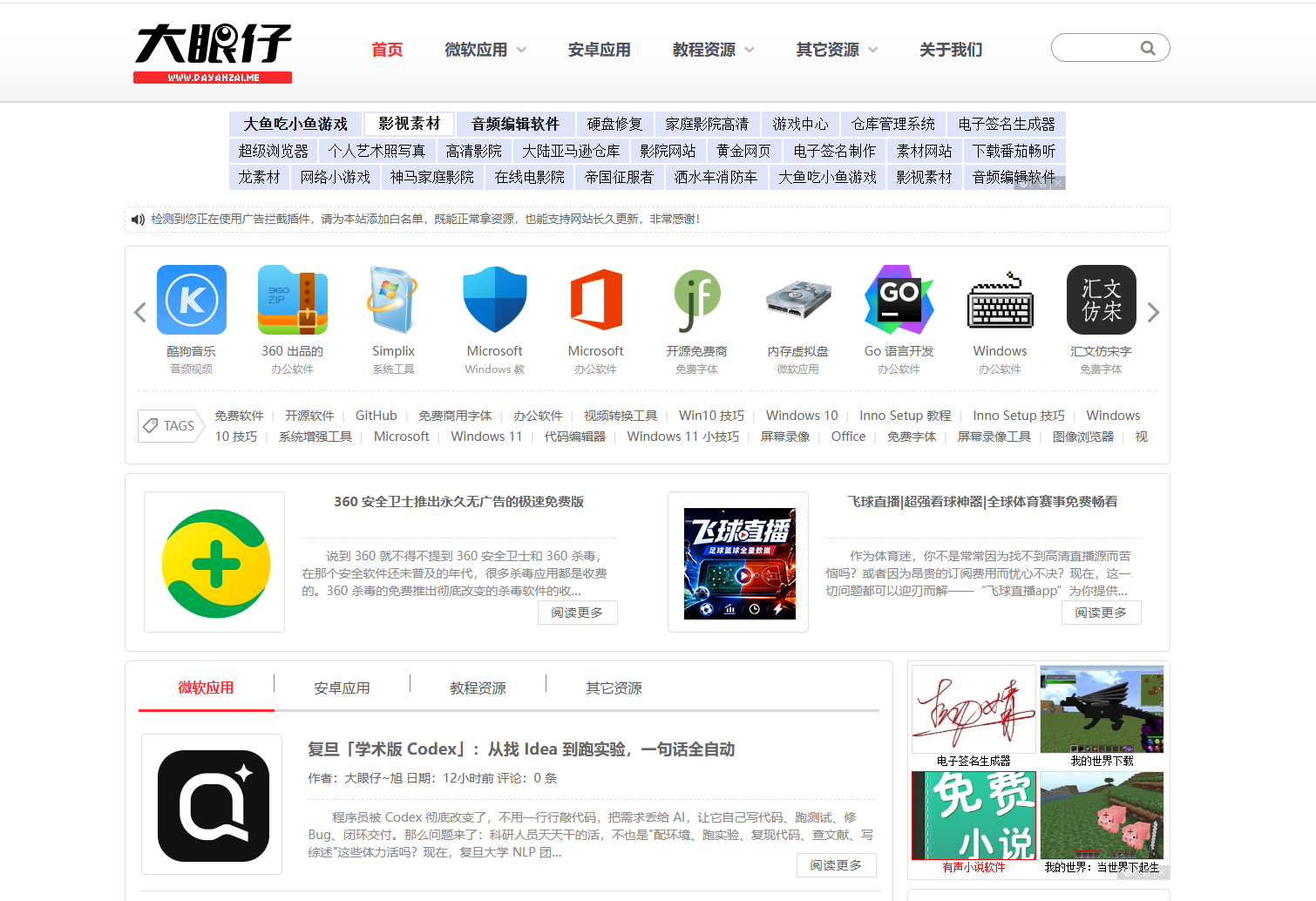Open the 360 ZIP archive icon
1316x901 pixels.
click(293, 300)
